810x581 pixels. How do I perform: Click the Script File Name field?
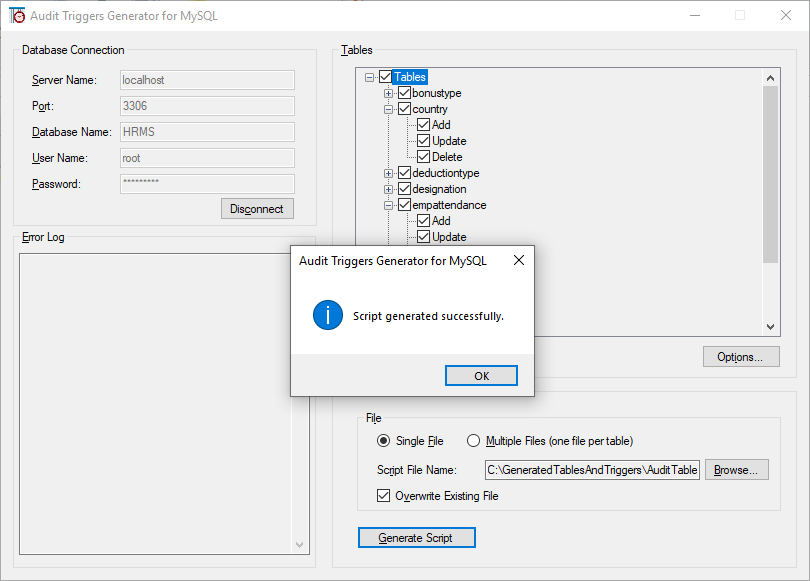click(590, 469)
